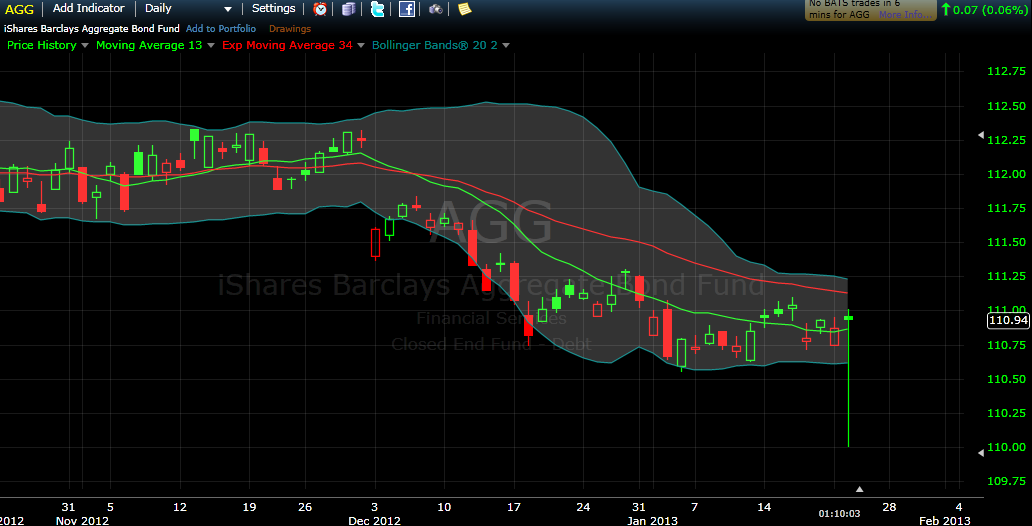Expand the Exp Moving Average 34 options
The width and height of the screenshot is (1032, 526).
[359, 45]
